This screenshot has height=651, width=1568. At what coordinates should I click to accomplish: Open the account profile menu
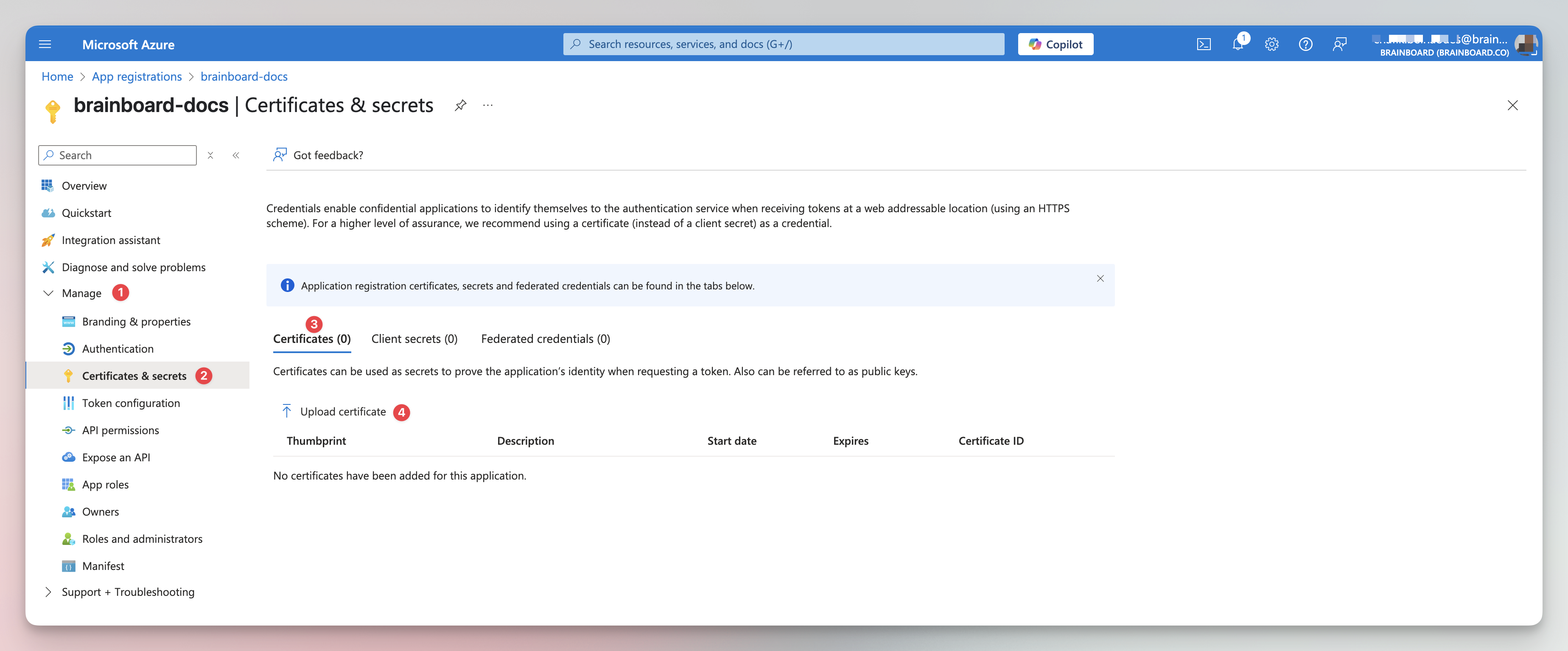1525,45
